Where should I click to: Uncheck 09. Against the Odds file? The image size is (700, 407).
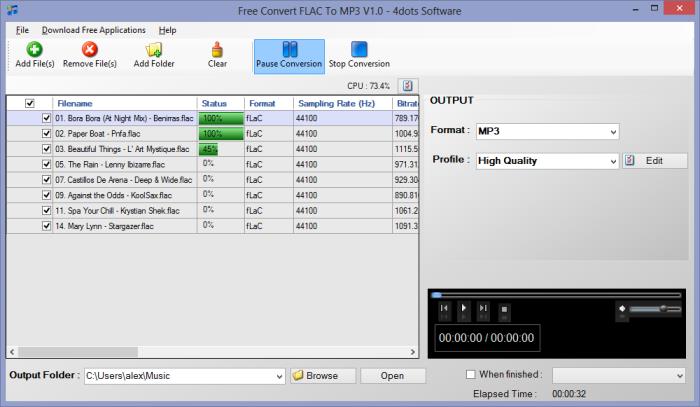pos(46,195)
